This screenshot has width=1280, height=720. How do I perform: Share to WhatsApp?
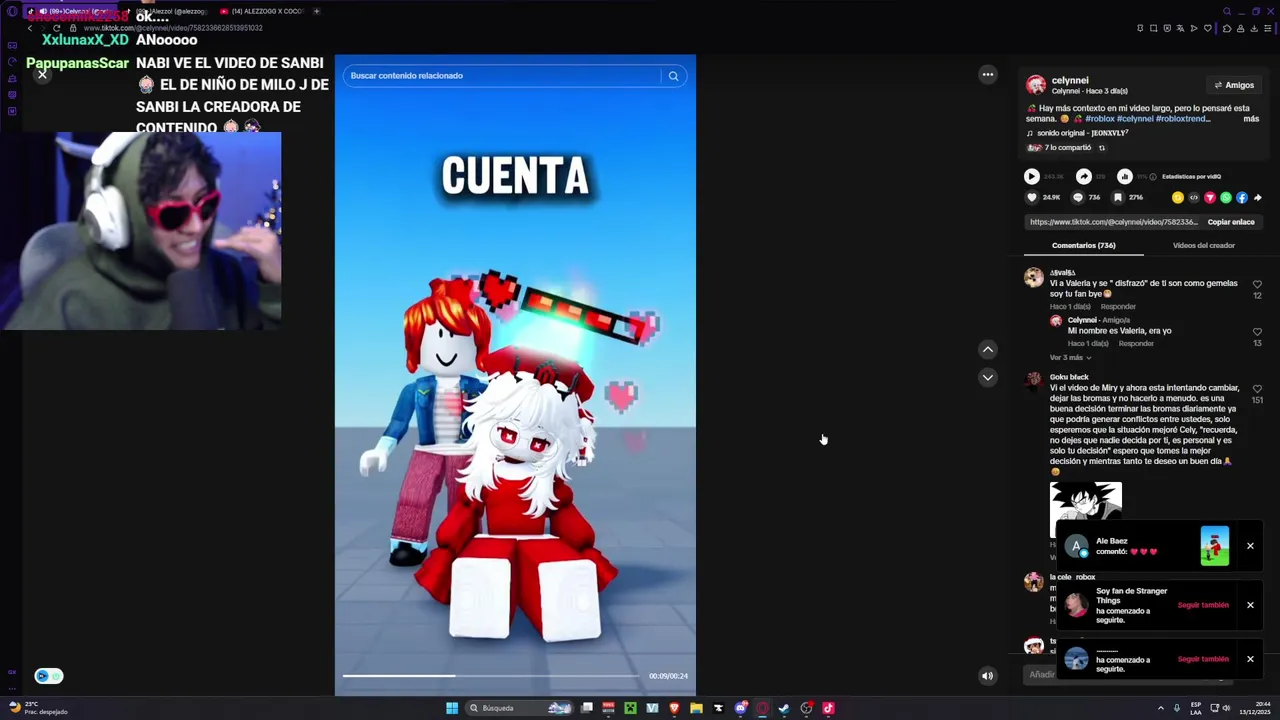1225,198
